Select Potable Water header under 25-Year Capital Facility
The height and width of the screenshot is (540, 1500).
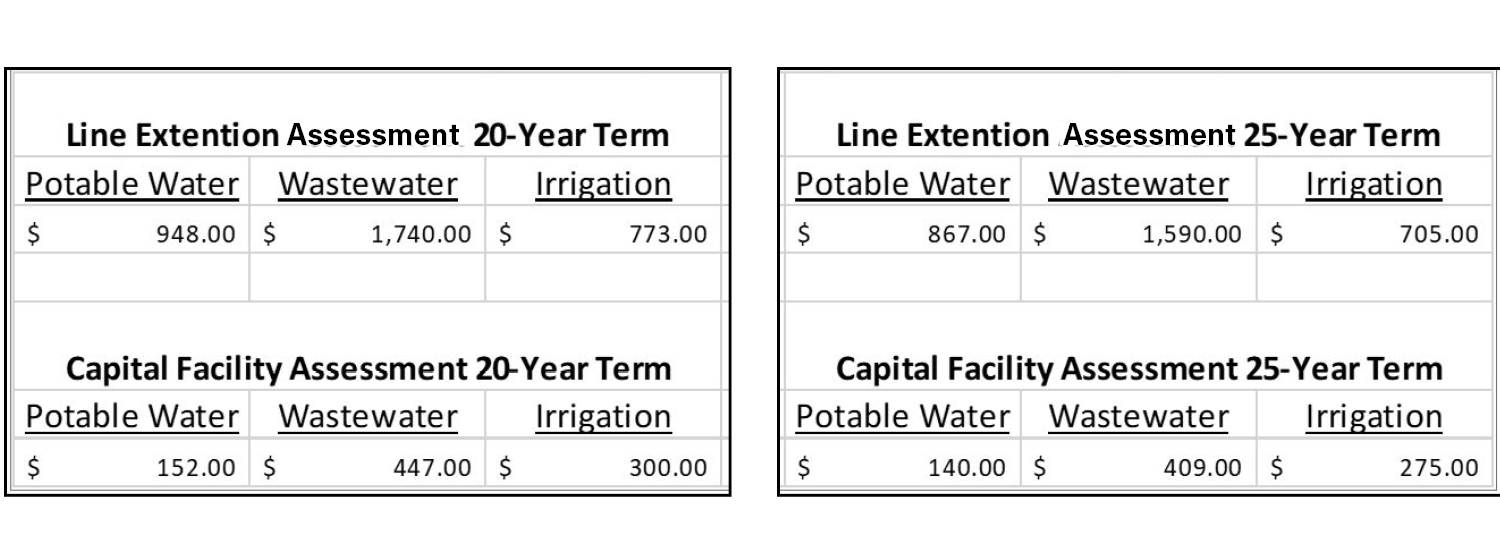[903, 416]
